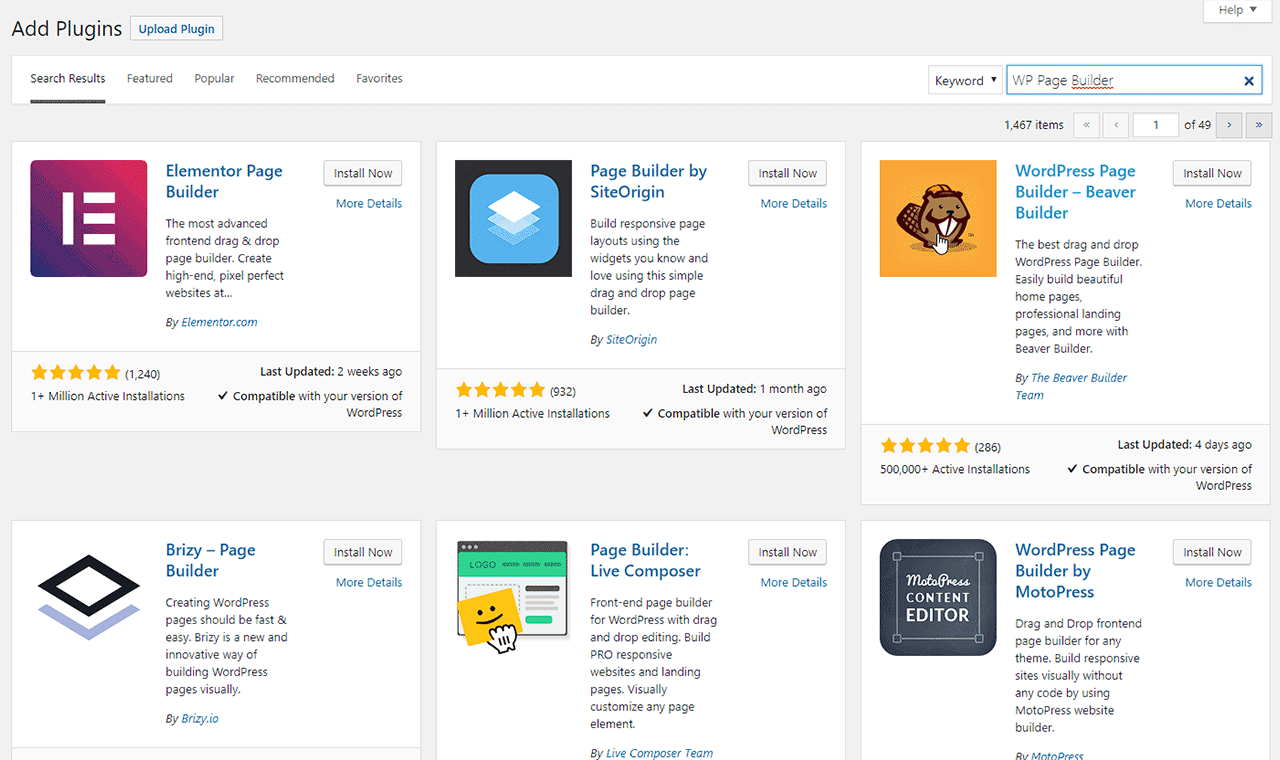Click the SiteOrigin Page Builder layers icon

tap(513, 218)
